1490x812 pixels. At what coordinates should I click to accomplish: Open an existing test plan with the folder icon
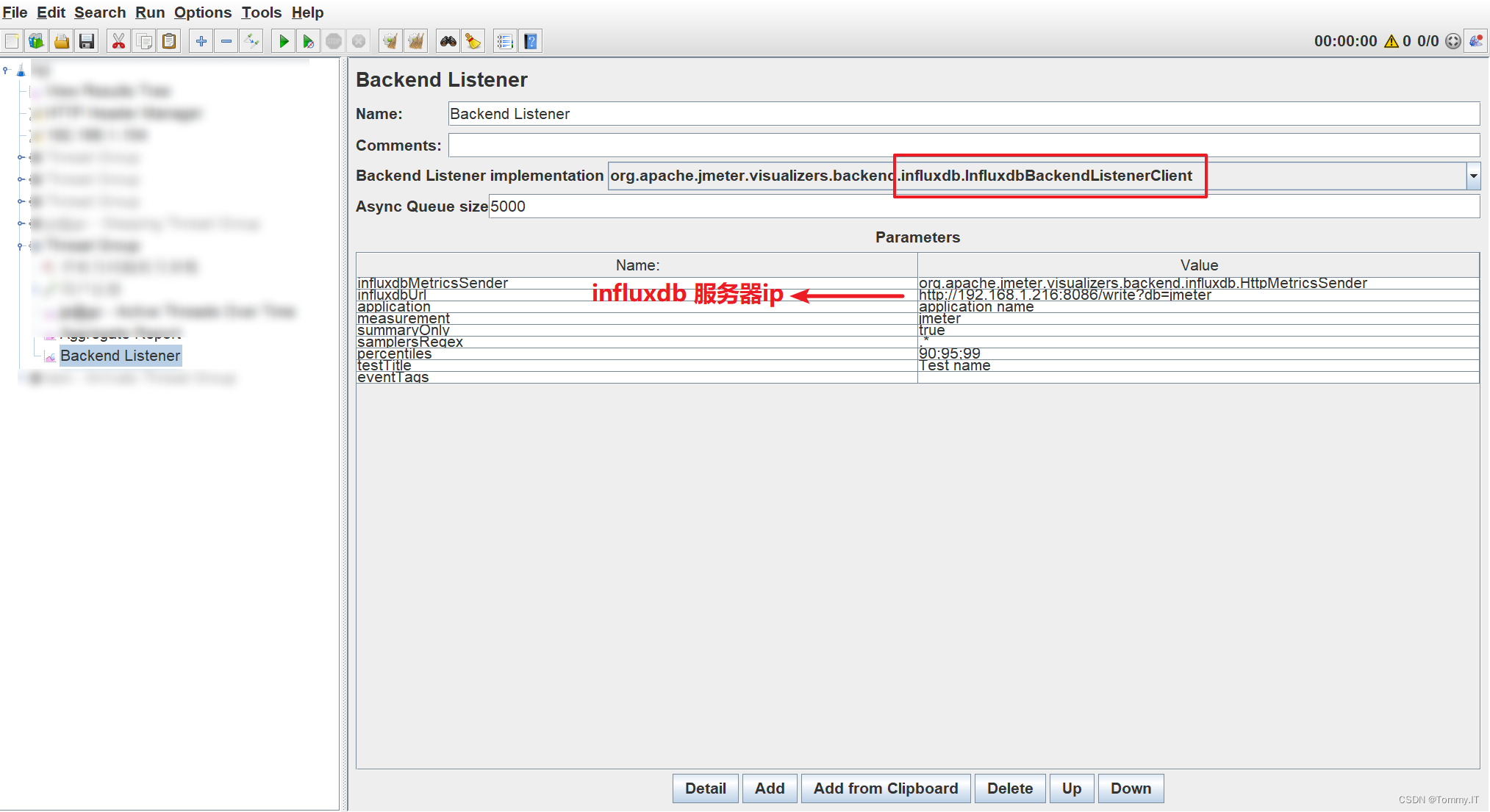coord(61,40)
